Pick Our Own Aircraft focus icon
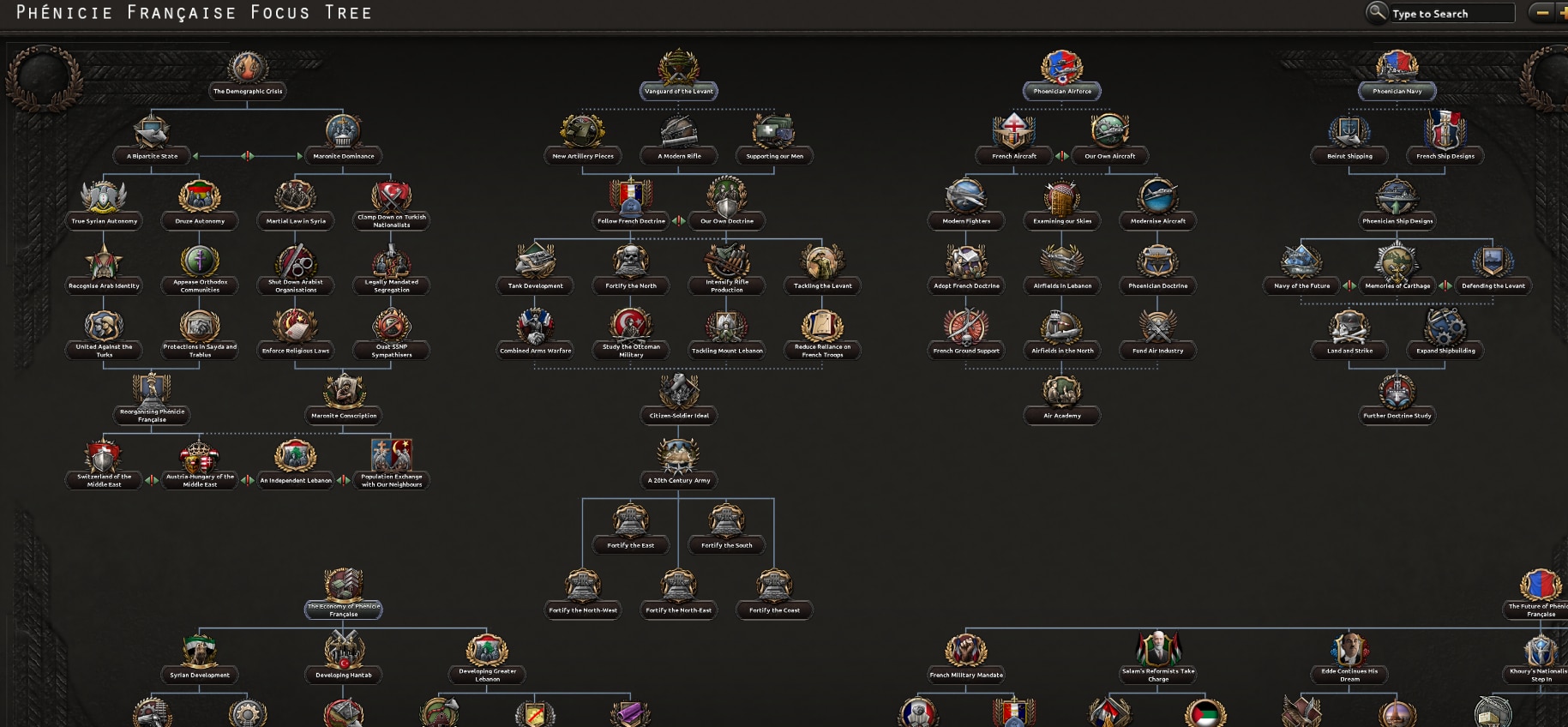 tap(1110, 131)
